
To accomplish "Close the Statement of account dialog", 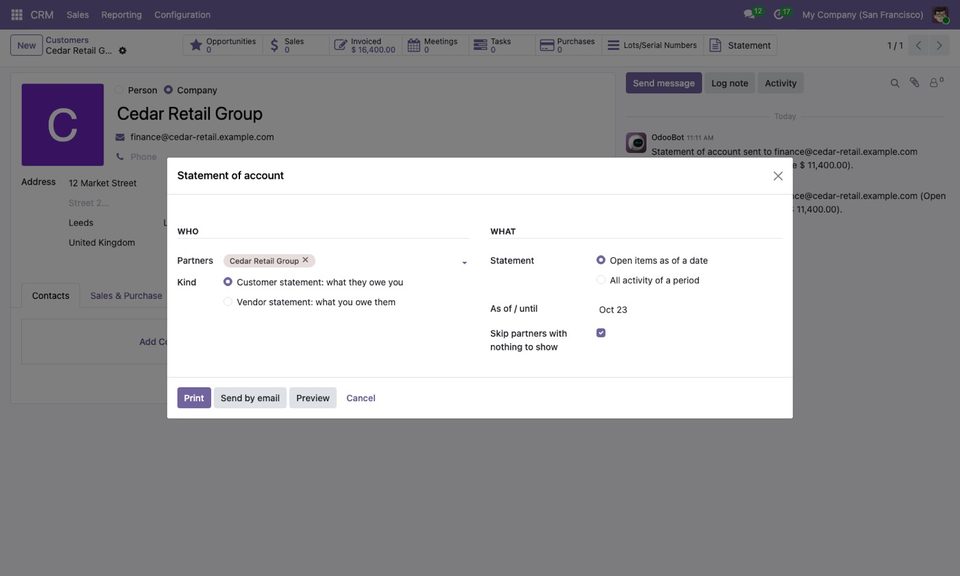I will pos(778,176).
